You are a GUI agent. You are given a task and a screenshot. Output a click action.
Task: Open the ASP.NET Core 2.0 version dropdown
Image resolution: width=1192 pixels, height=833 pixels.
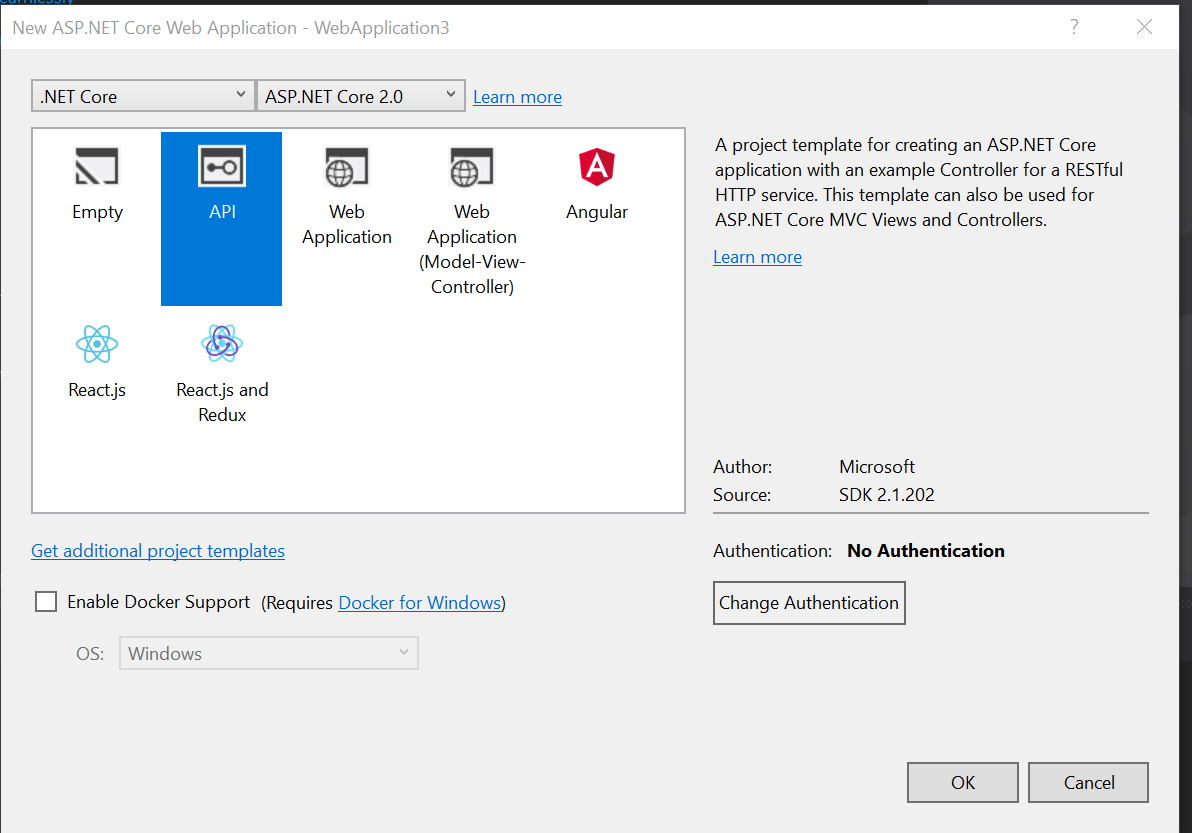(360, 94)
